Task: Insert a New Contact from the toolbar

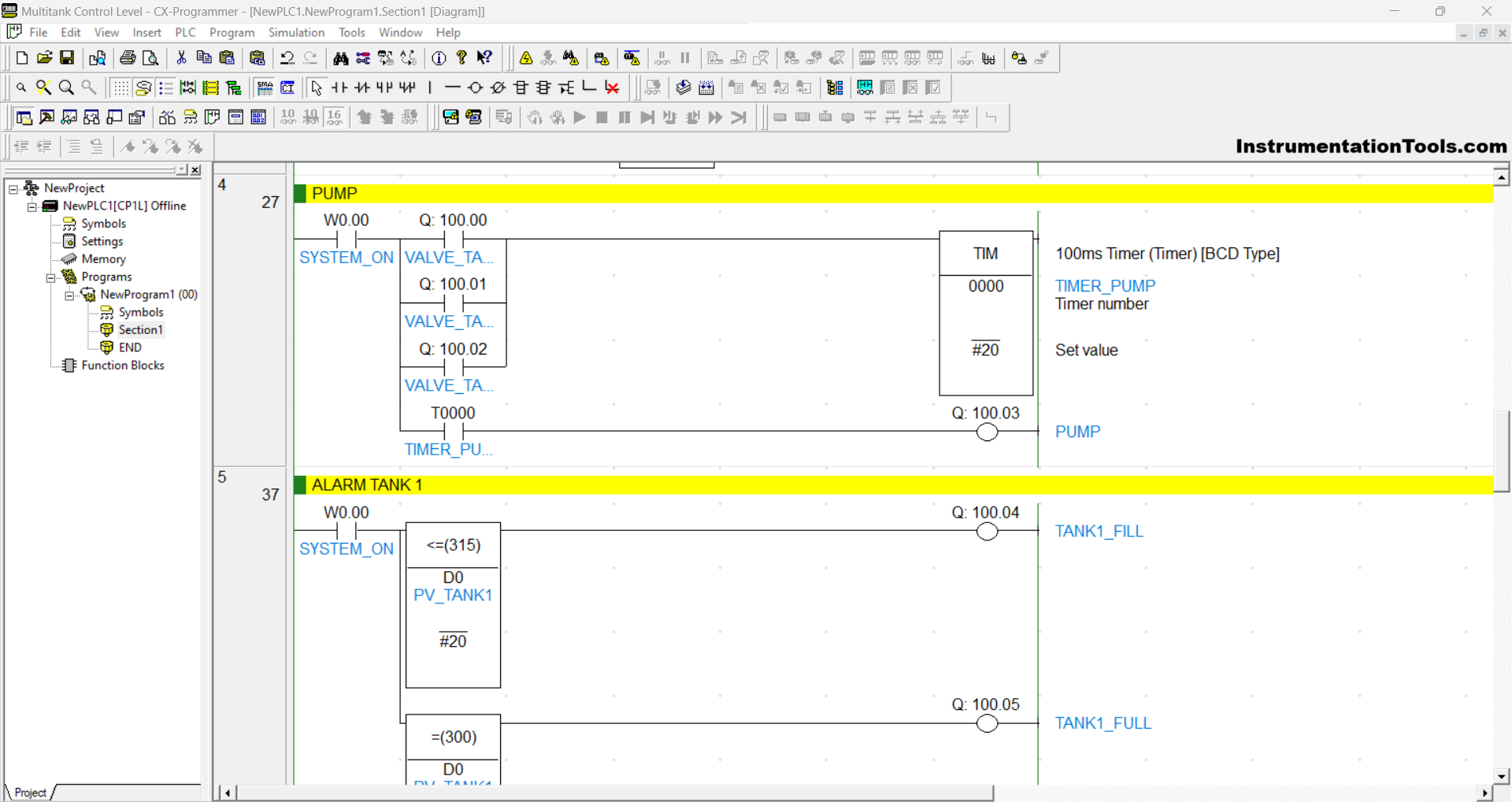Action: pos(339,87)
